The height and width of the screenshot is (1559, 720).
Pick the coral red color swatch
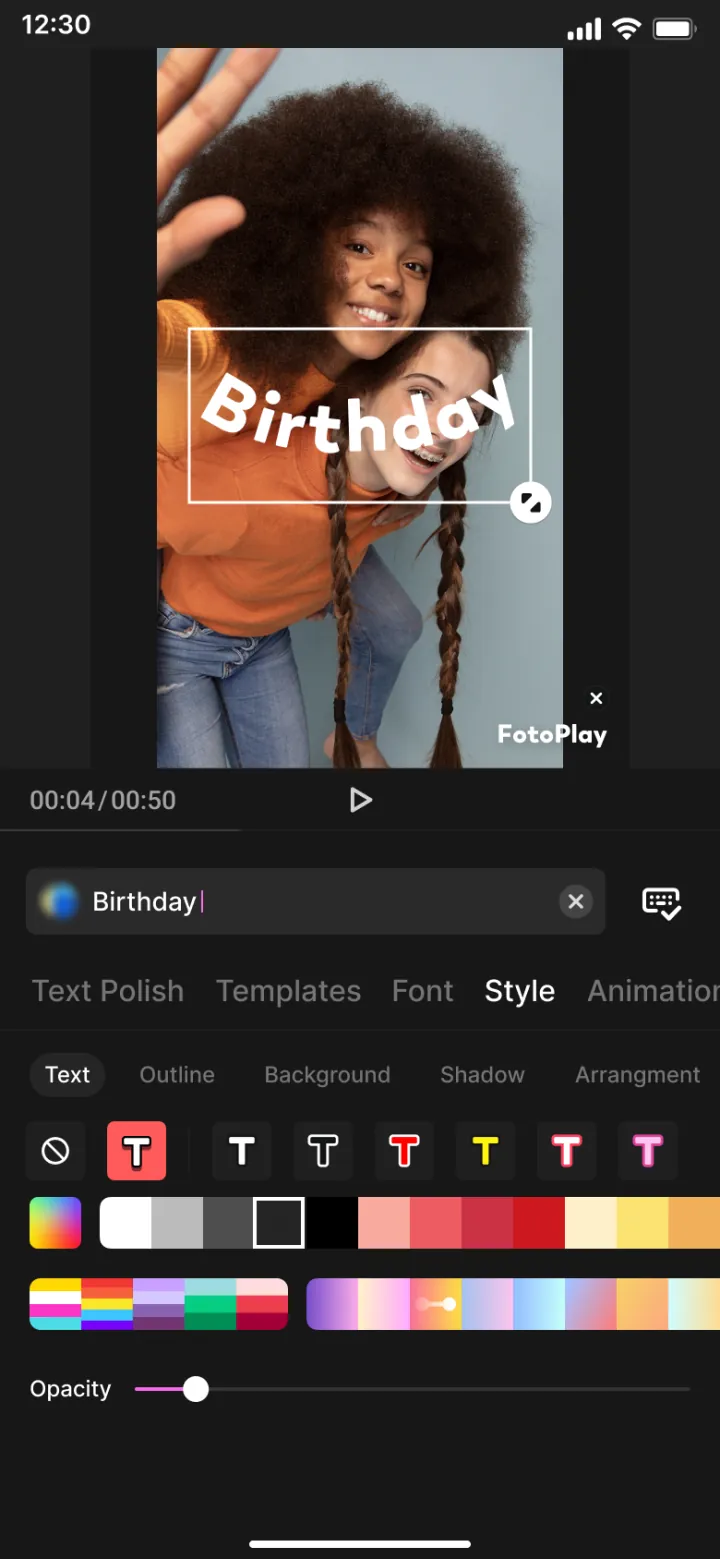(x=436, y=1222)
